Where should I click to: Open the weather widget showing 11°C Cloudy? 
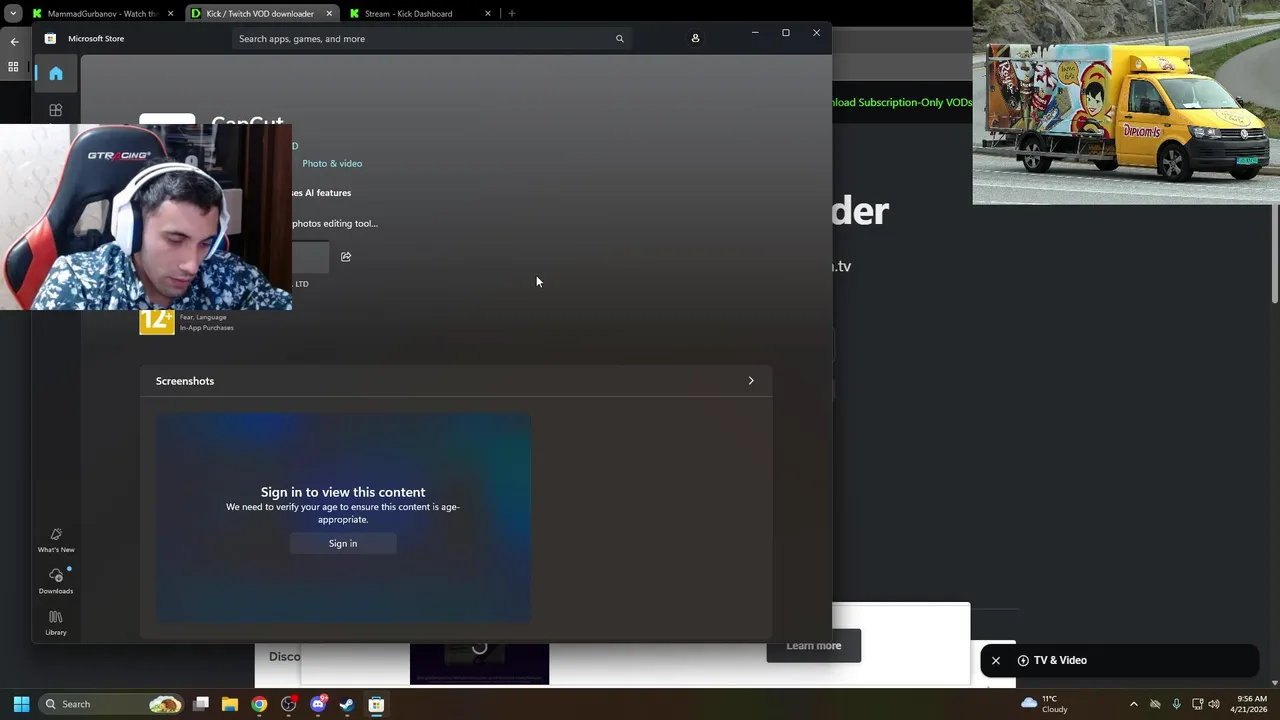click(1044, 704)
